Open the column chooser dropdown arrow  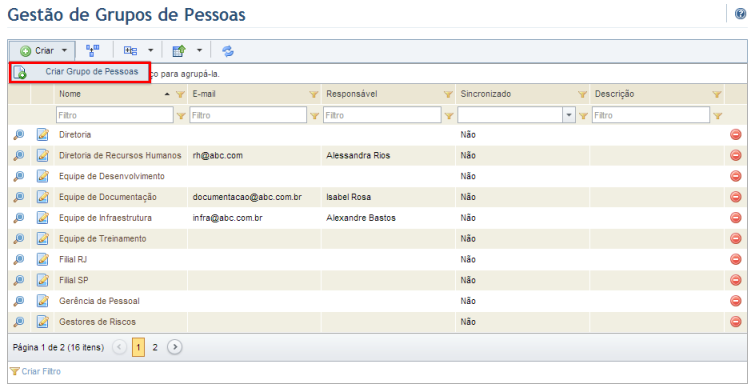tap(150, 51)
